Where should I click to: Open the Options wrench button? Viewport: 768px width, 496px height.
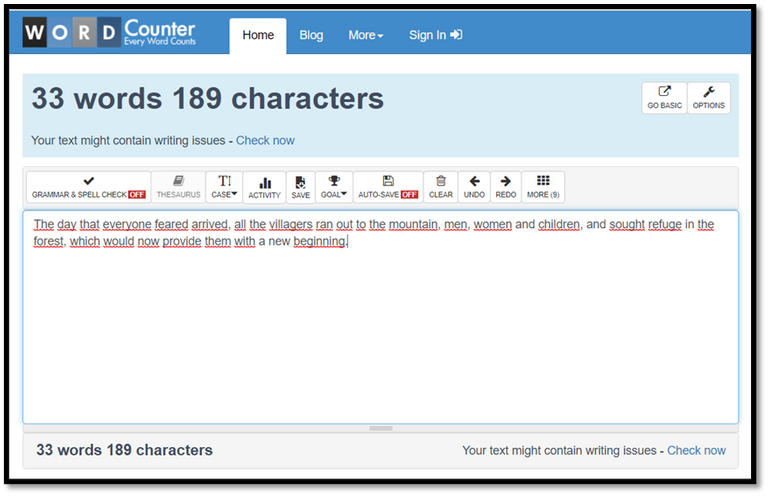pos(708,98)
